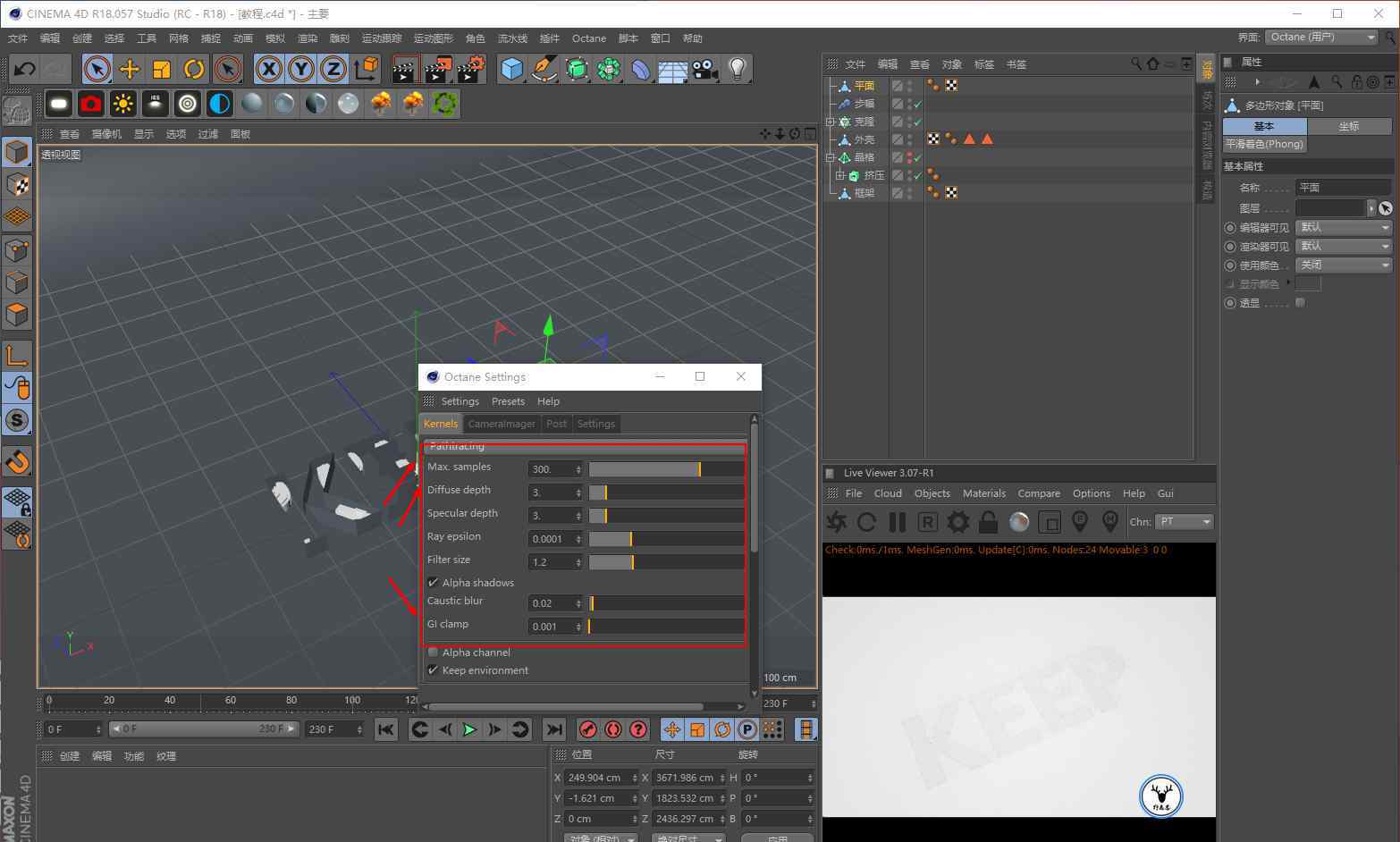Click the green Octane gear icon

[x=445, y=104]
